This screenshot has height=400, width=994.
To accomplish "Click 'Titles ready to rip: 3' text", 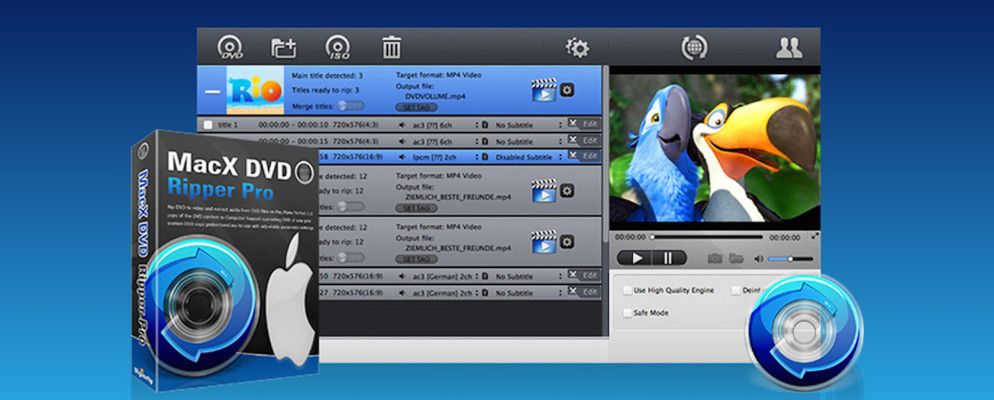I will pos(327,91).
